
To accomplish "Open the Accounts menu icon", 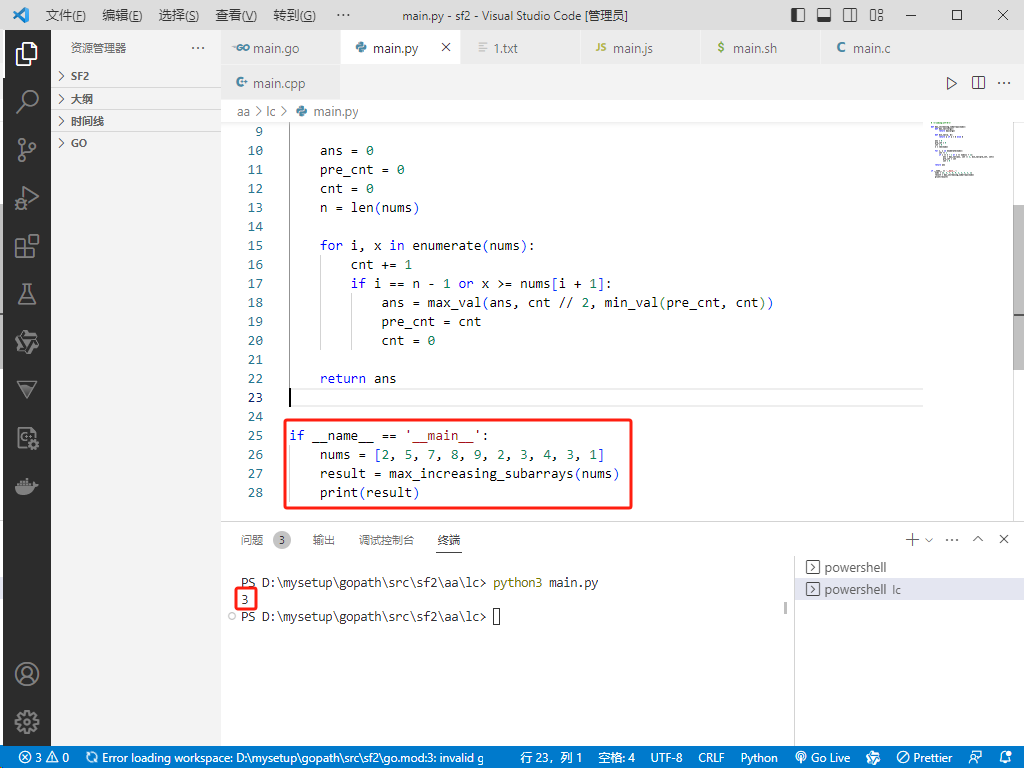I will [27, 674].
